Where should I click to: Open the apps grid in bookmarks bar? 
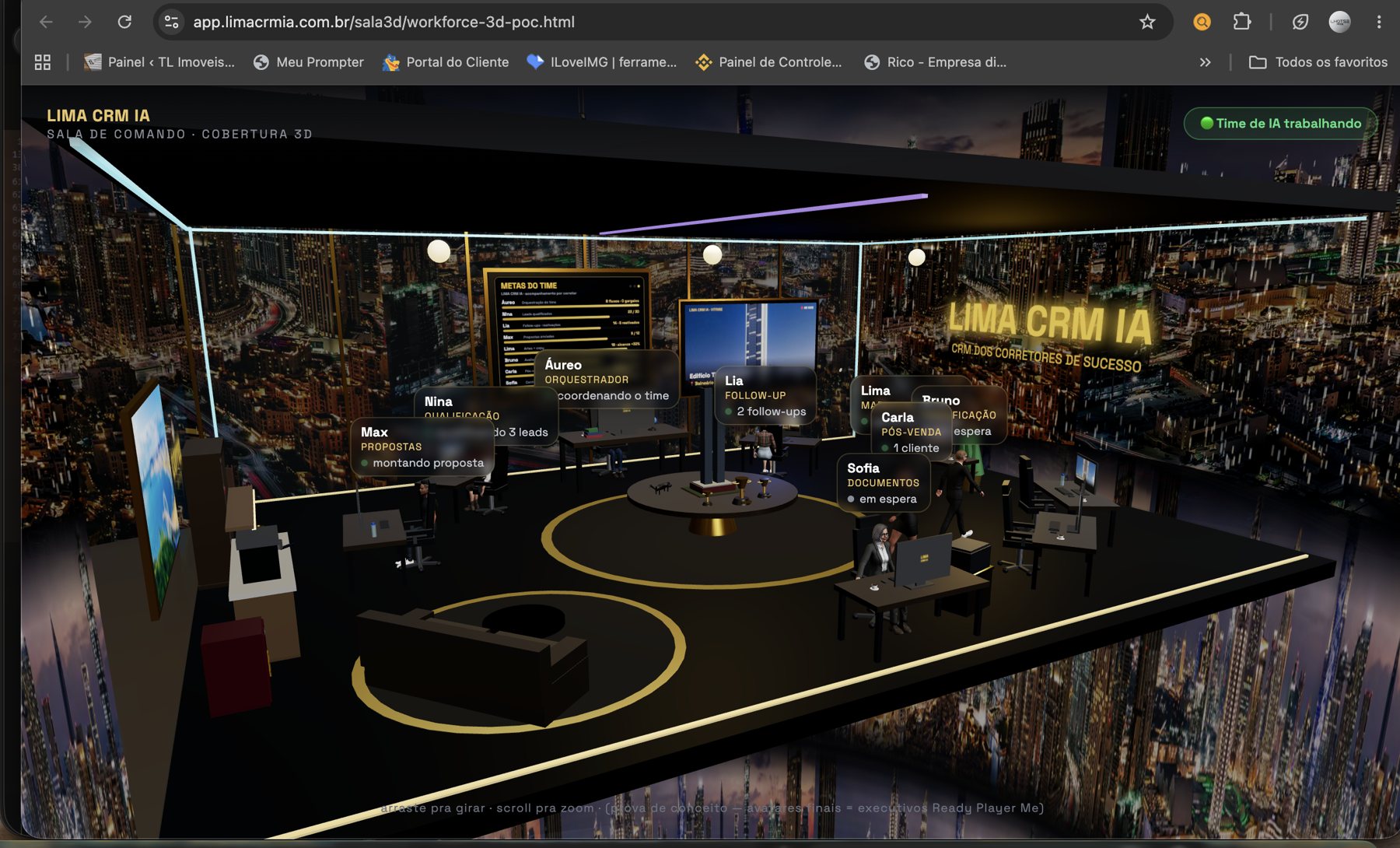pos(43,62)
